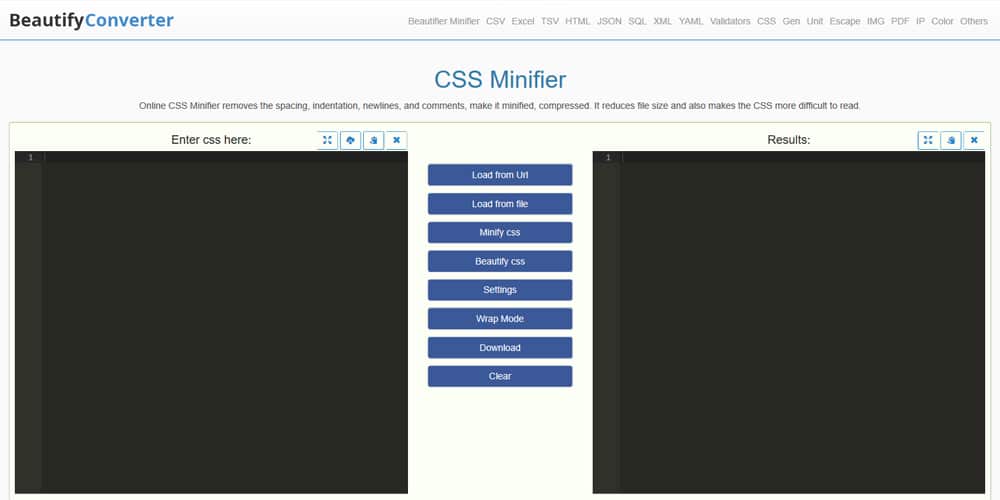Select the Color menu item in the navbar

pos(942,21)
